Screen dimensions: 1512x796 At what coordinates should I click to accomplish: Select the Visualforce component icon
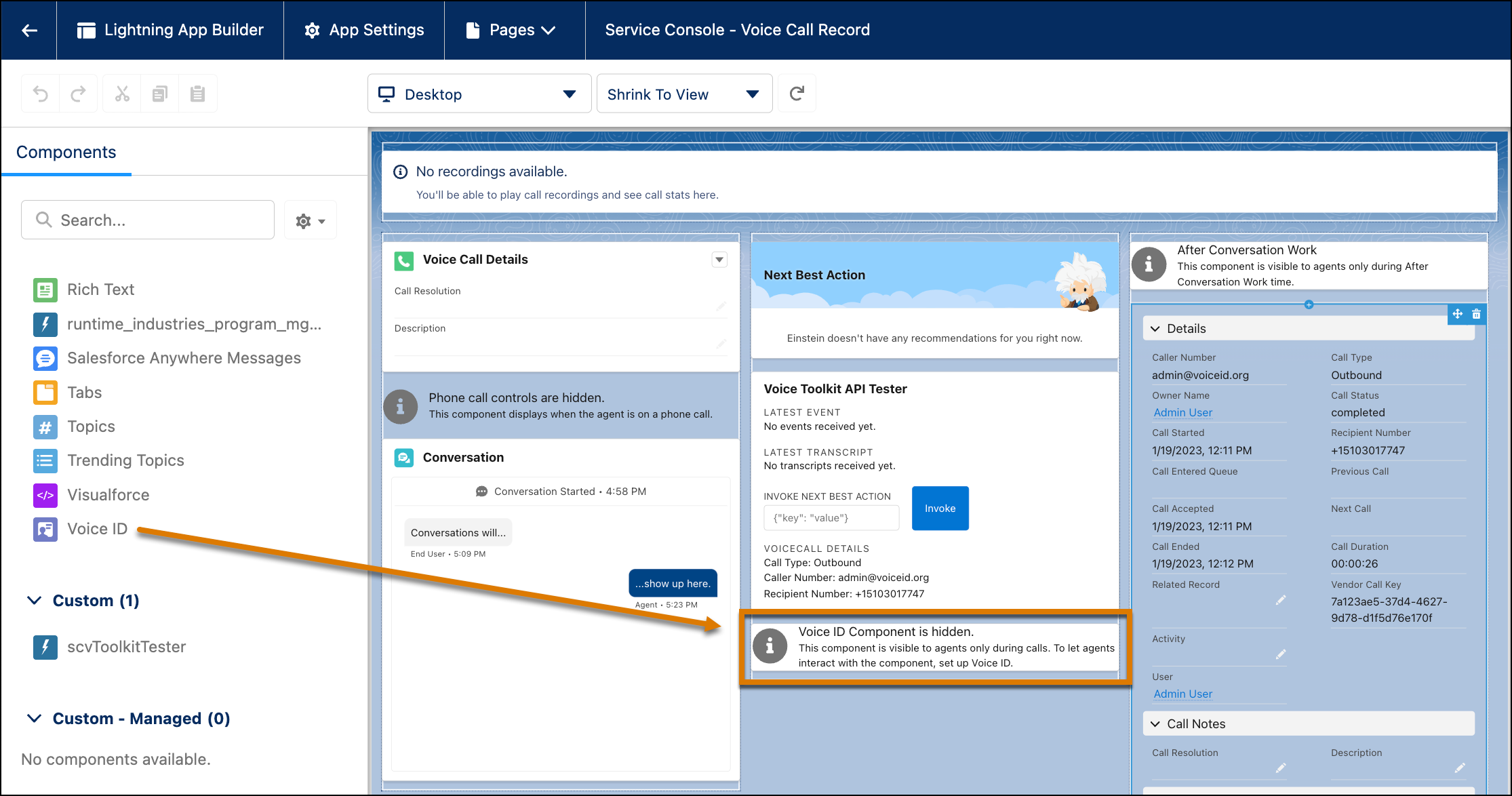point(45,495)
